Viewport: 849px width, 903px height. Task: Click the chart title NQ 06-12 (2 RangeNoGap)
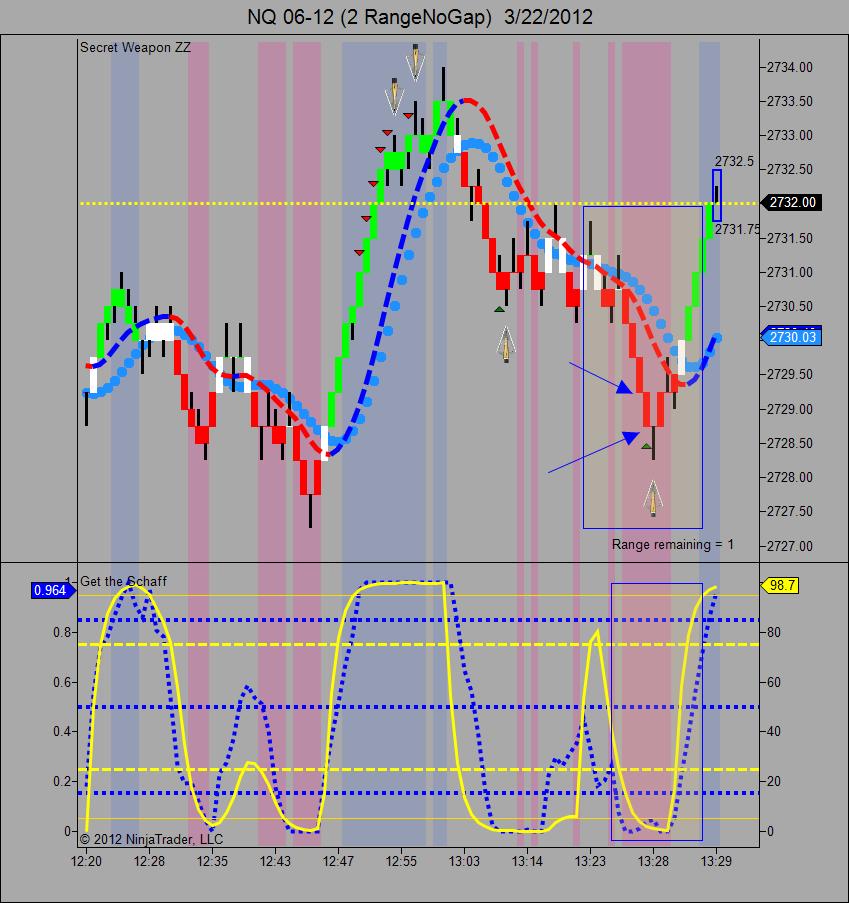pyautogui.click(x=369, y=17)
